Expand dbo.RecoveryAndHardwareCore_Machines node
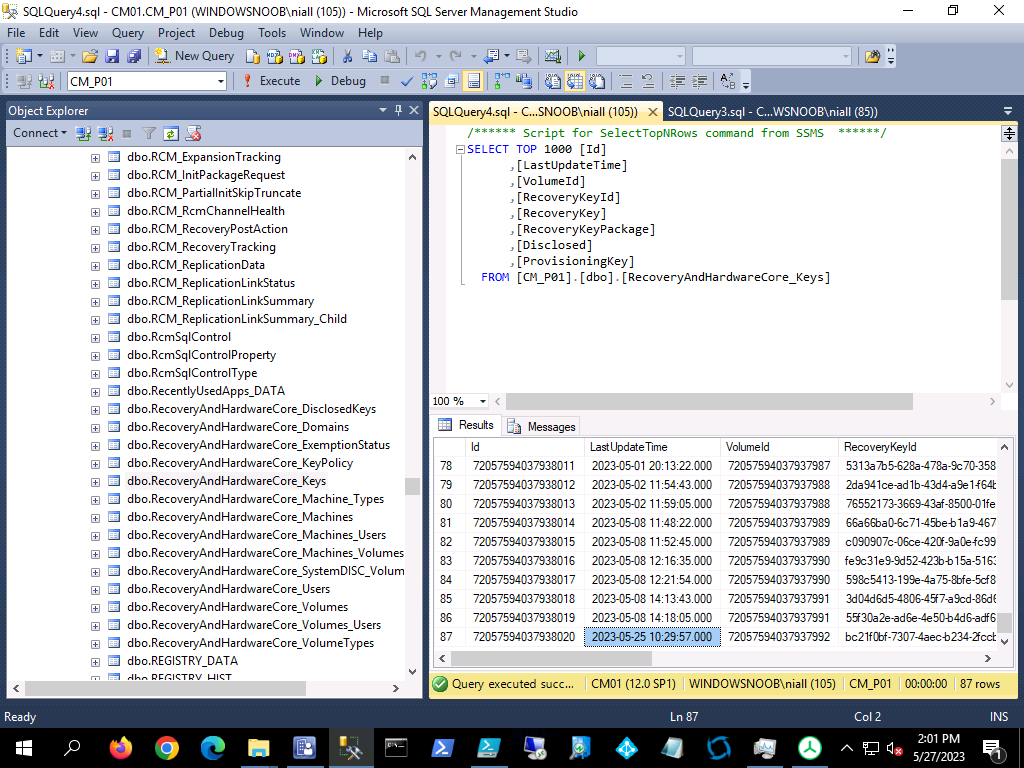The width and height of the screenshot is (1024, 768). coord(95,517)
